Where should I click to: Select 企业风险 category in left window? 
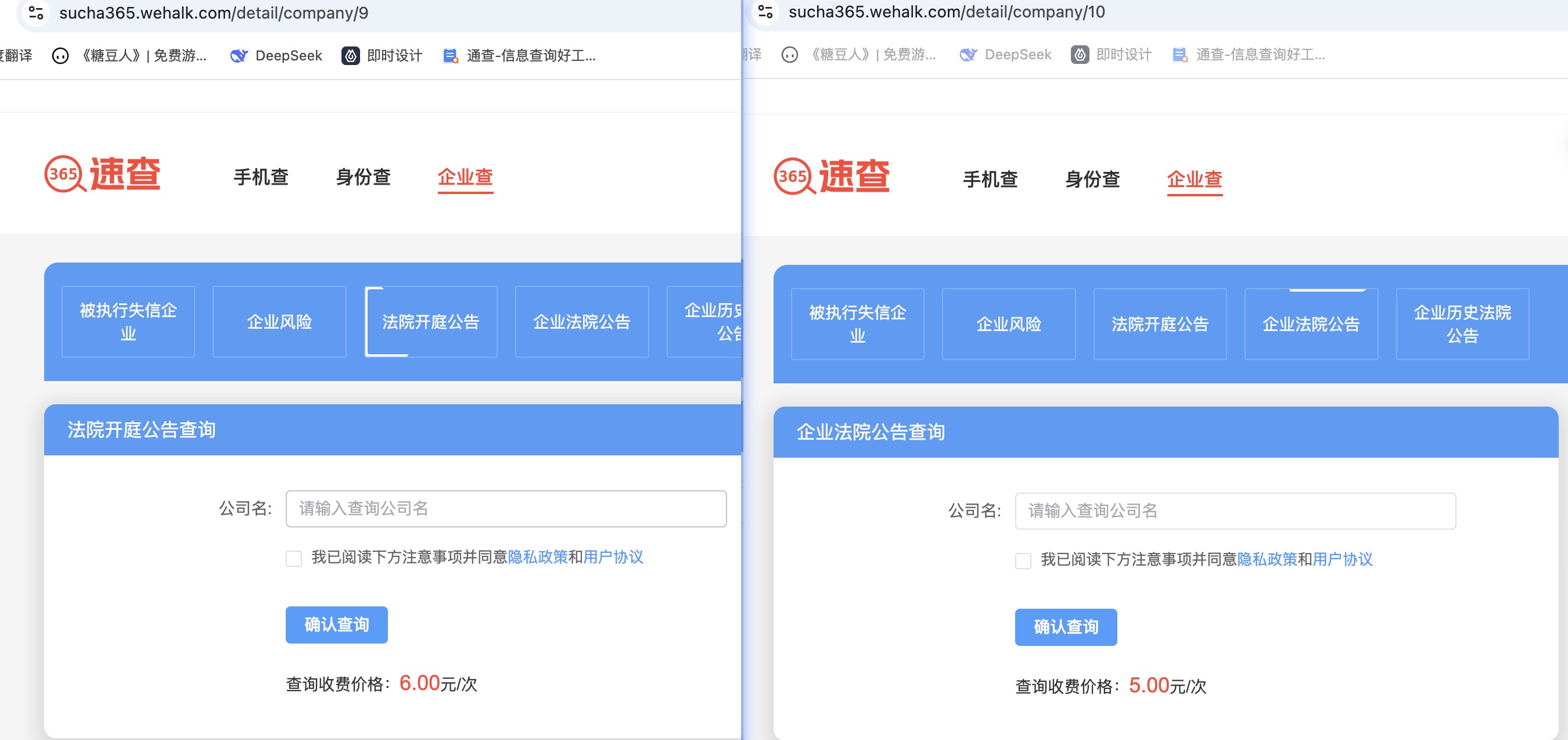point(279,322)
